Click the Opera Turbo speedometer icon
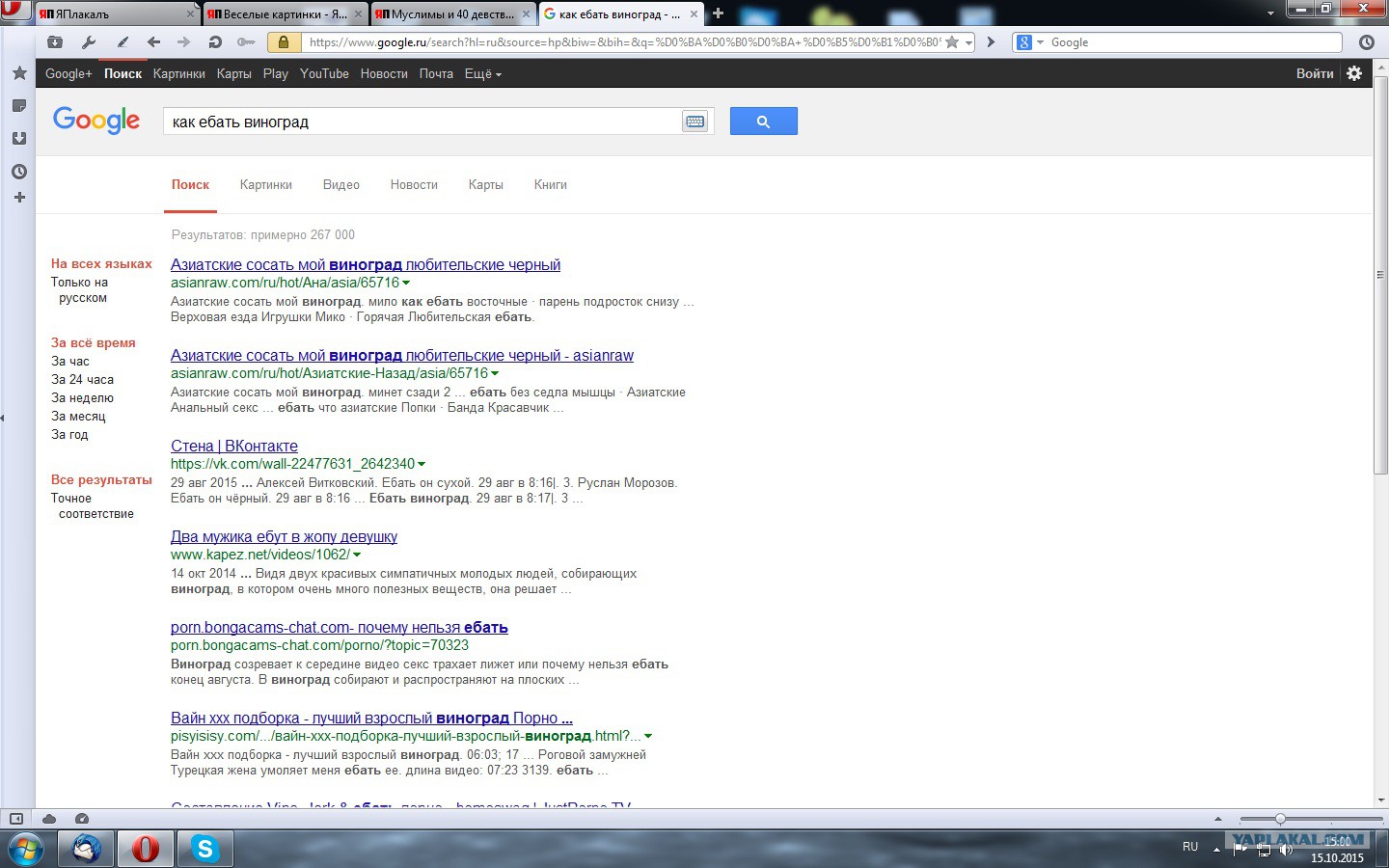This screenshot has height=868, width=1389. coord(82,819)
